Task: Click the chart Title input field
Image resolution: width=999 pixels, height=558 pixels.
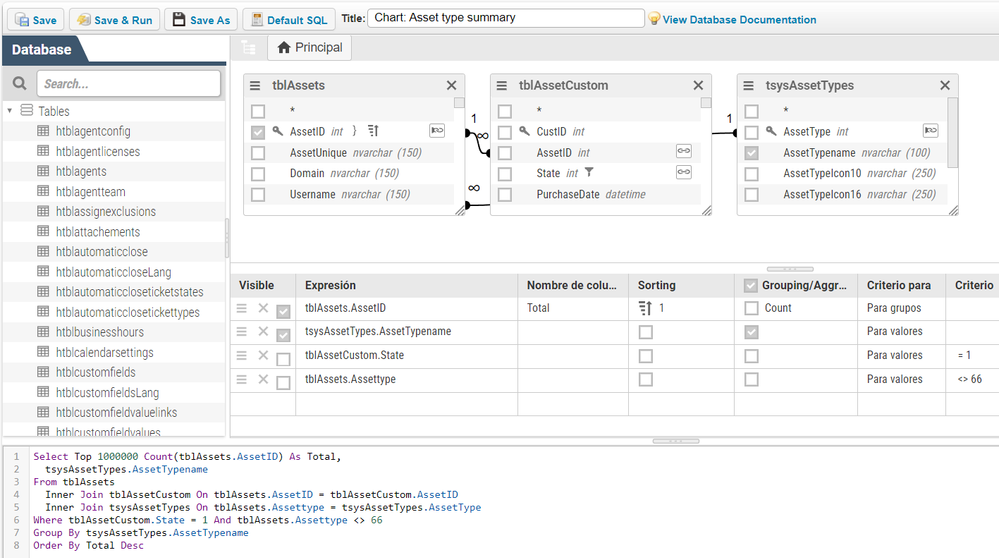Action: pos(506,18)
